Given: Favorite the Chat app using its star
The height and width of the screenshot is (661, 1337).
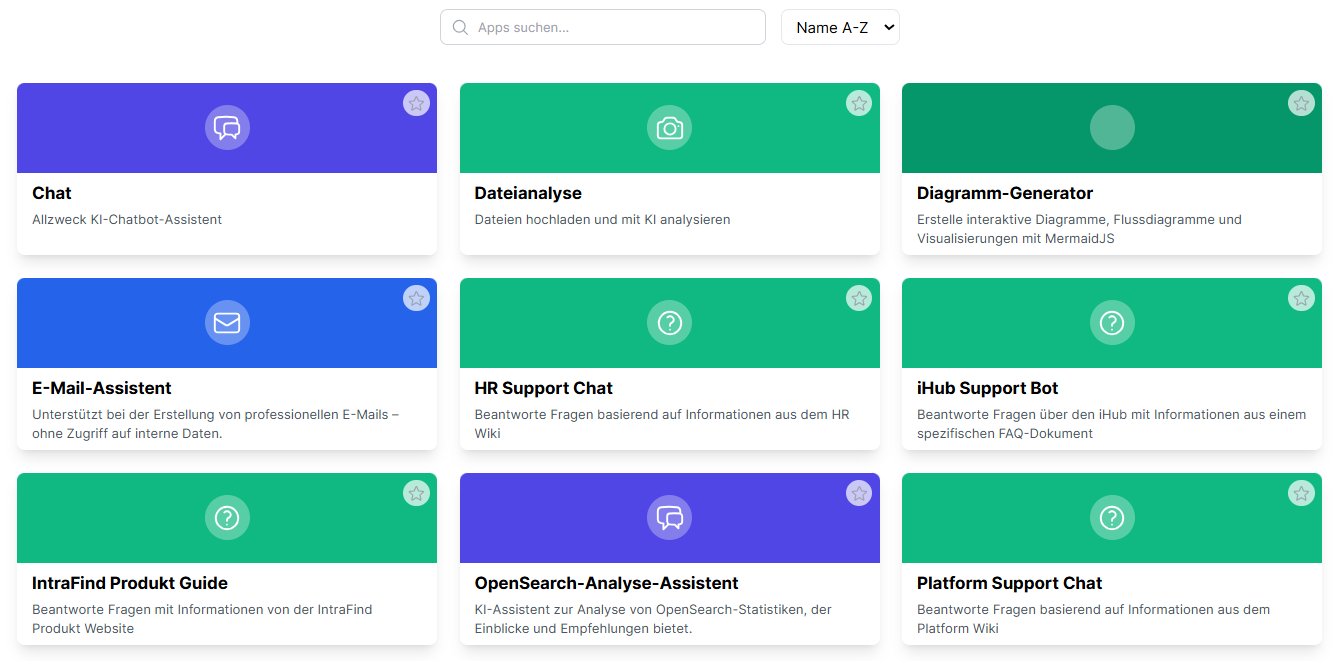Looking at the screenshot, I should click(x=417, y=103).
